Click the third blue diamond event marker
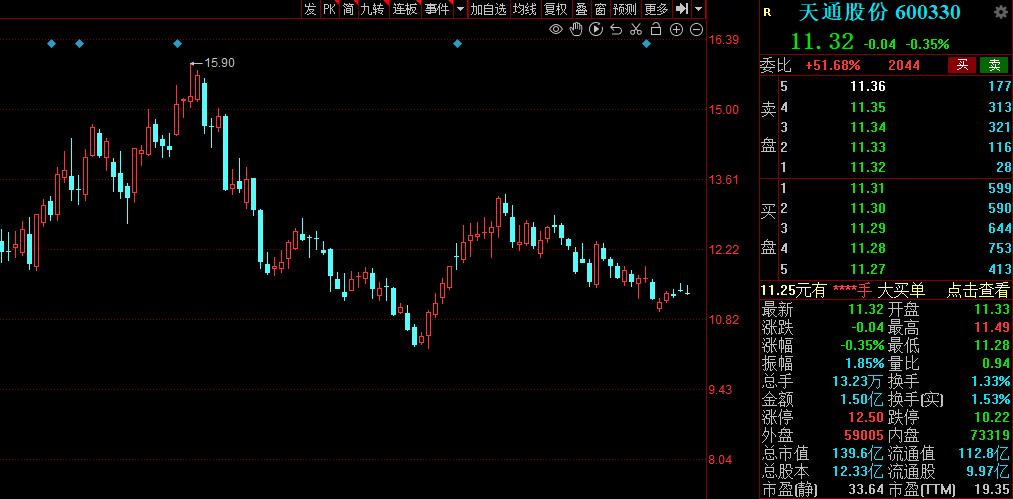Viewport: 1013px width, 499px height. [x=178, y=43]
